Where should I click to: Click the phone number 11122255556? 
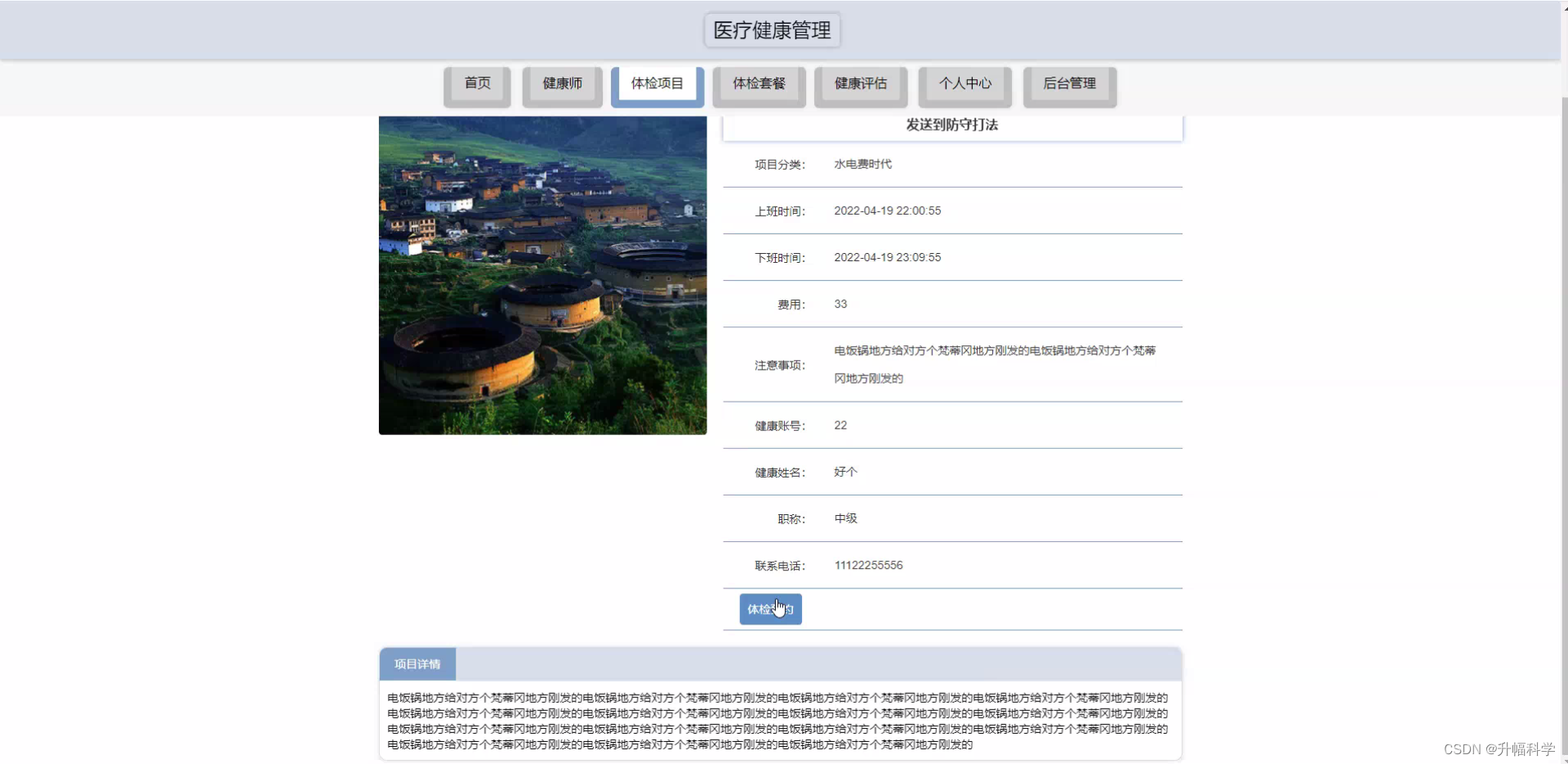867,565
